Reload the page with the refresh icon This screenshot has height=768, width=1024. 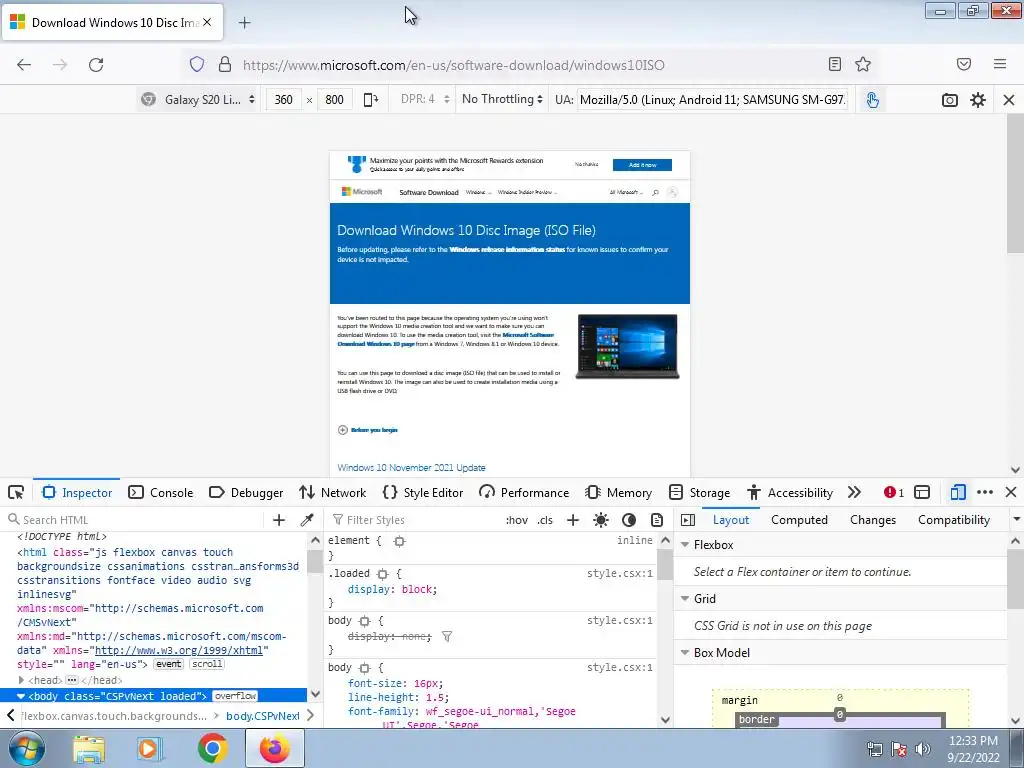pos(96,65)
